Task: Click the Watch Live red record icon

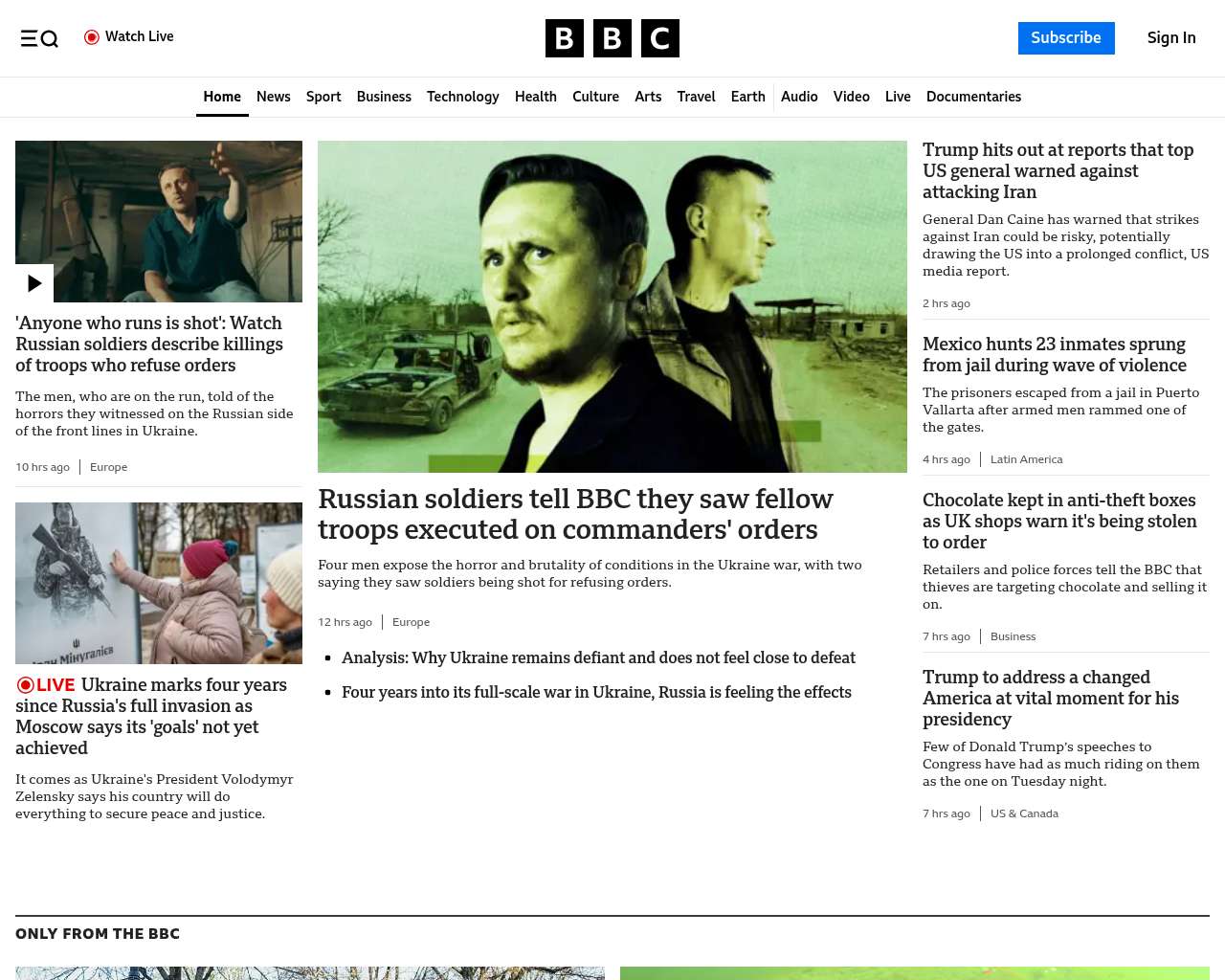Action: coord(92,37)
